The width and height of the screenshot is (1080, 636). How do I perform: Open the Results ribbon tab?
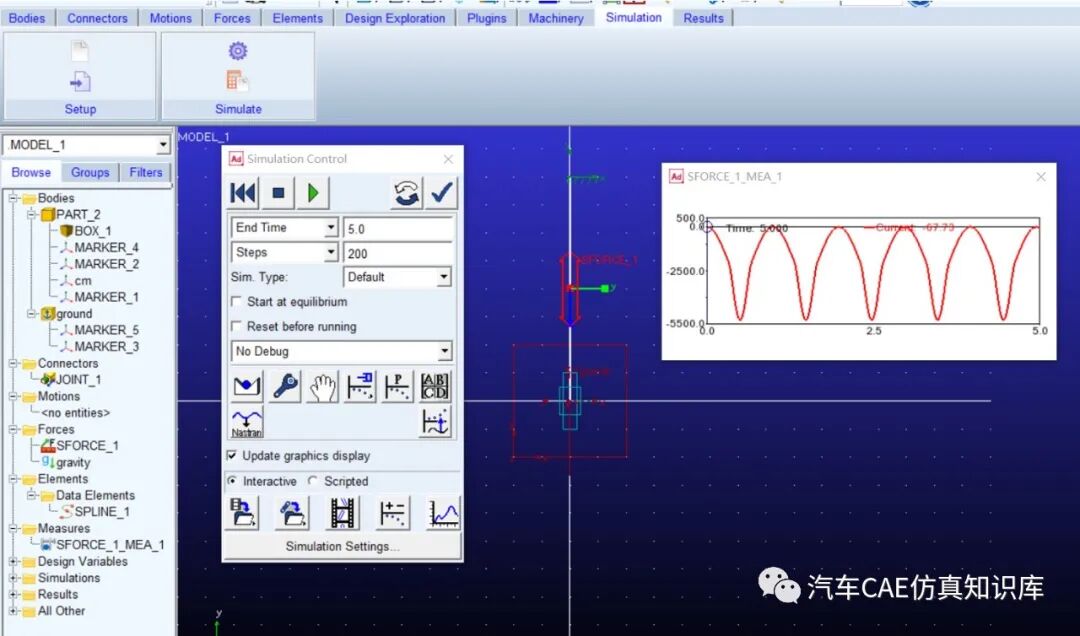(x=703, y=19)
